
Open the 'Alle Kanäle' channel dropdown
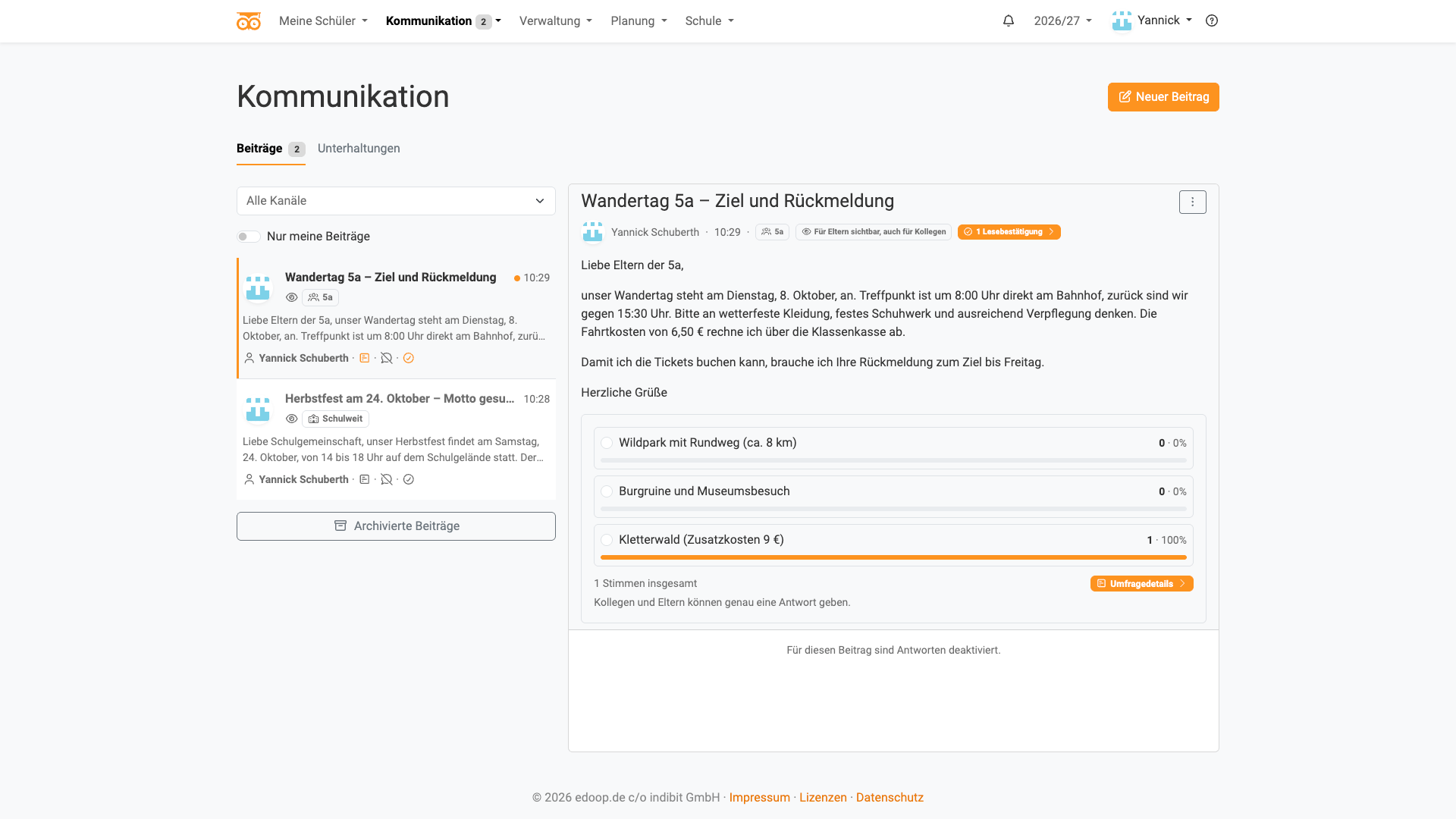tap(396, 201)
